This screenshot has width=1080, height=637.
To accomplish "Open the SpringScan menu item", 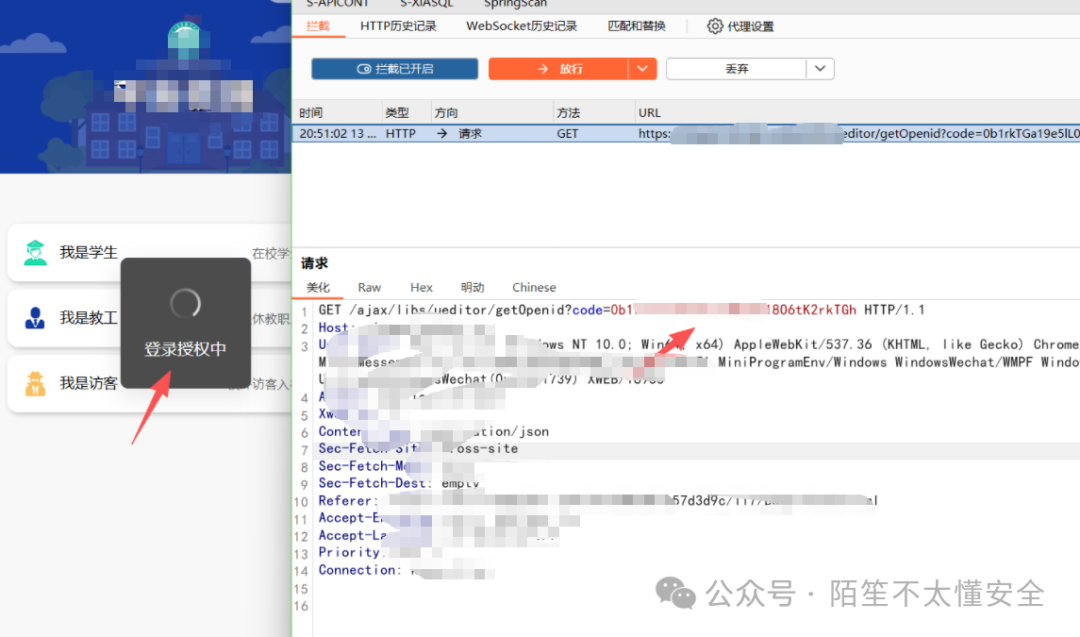I will 514,4.
